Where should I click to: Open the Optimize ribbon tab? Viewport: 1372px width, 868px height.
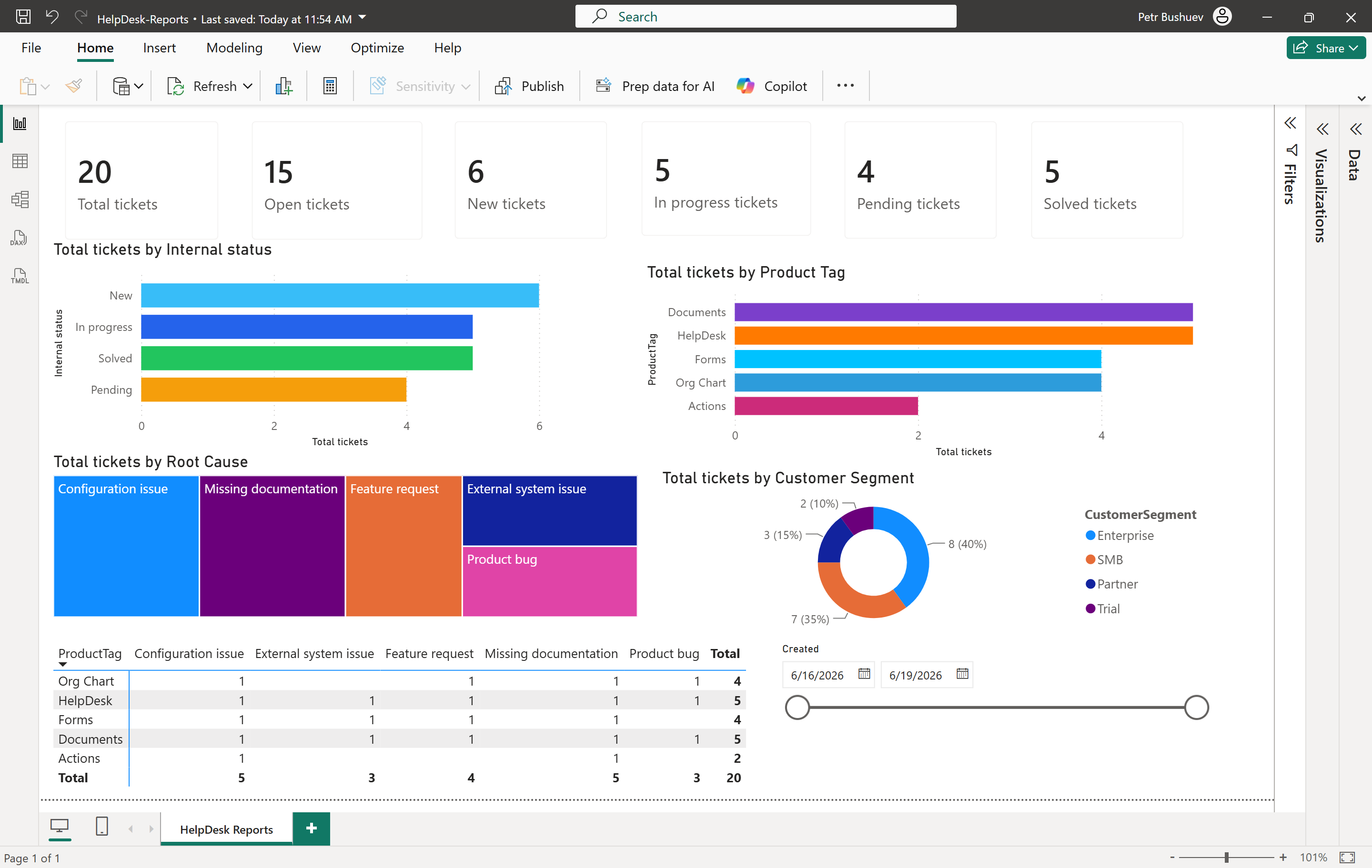coord(377,48)
